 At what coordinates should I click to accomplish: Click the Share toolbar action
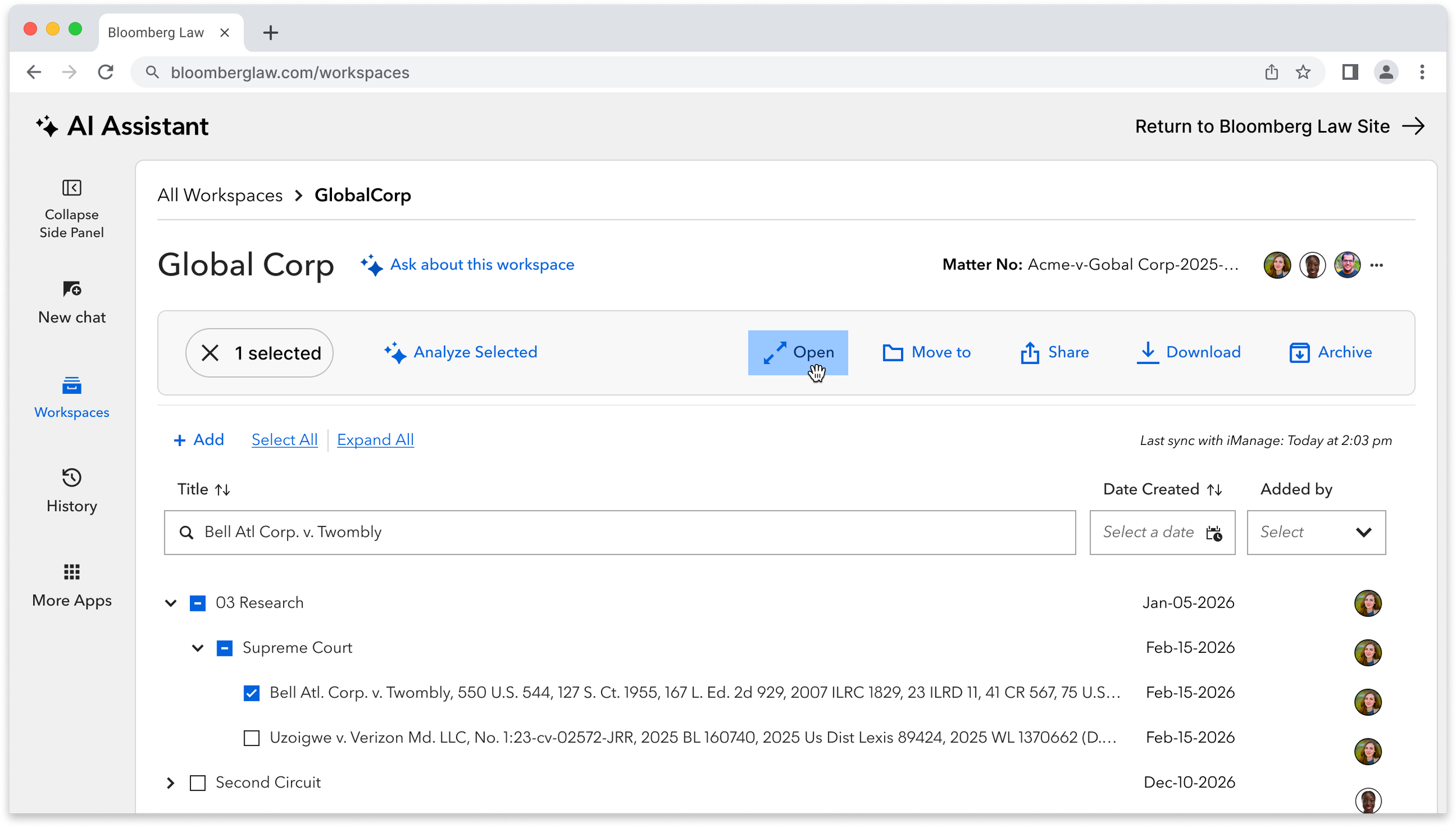click(1055, 352)
